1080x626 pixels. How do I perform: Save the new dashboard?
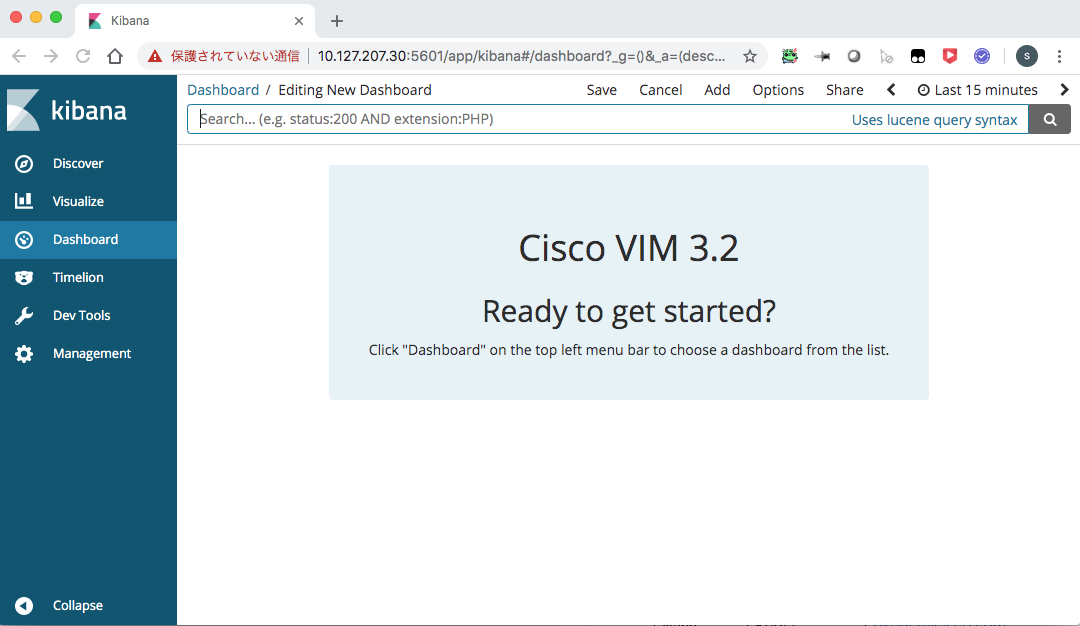tap(601, 89)
